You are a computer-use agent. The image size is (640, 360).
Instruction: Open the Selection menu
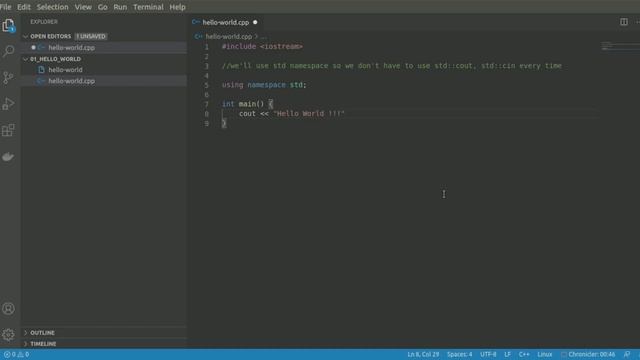tap(52, 7)
